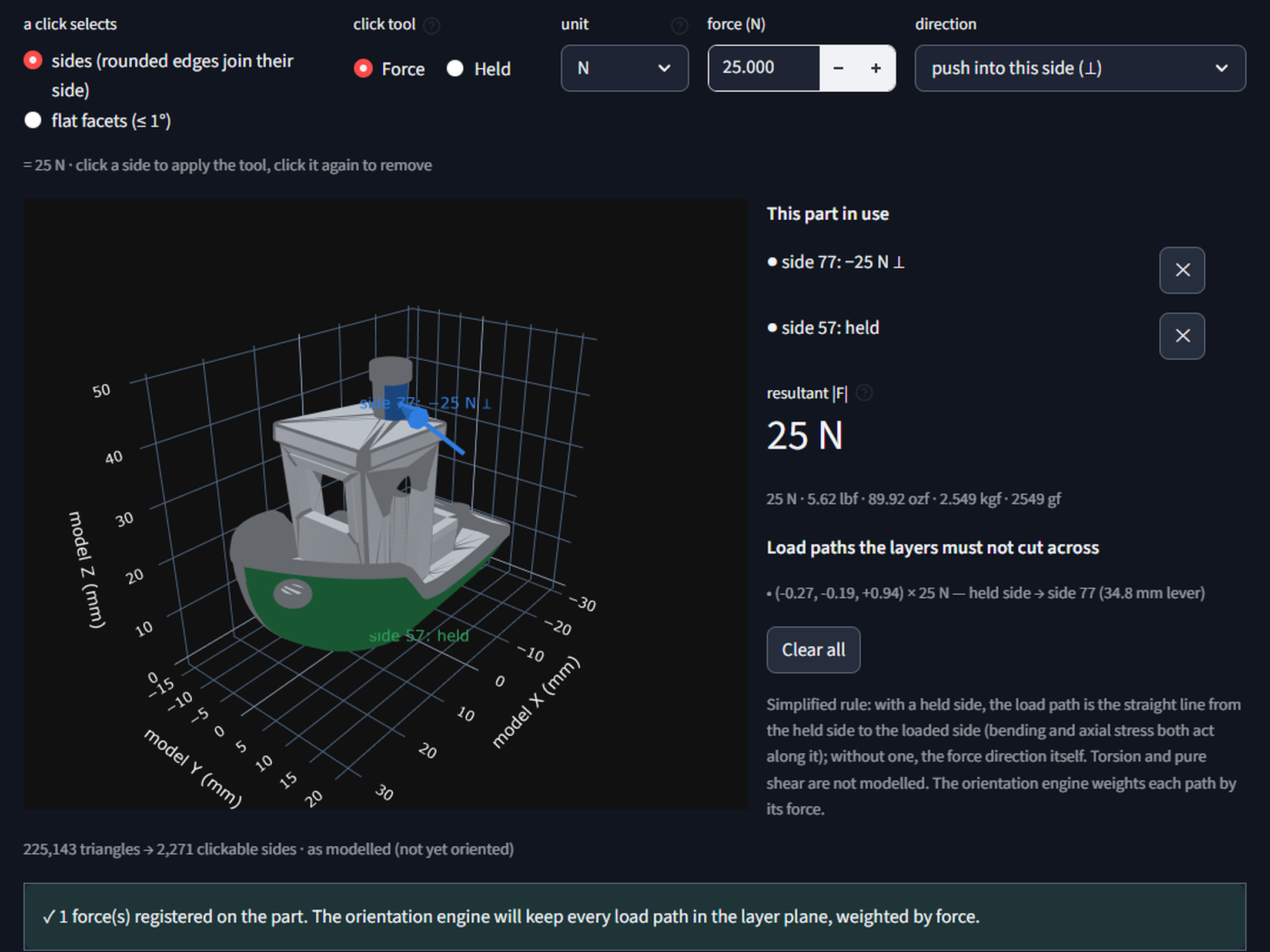This screenshot has width=1270, height=952.
Task: Click the force value input field
Action: coord(764,68)
